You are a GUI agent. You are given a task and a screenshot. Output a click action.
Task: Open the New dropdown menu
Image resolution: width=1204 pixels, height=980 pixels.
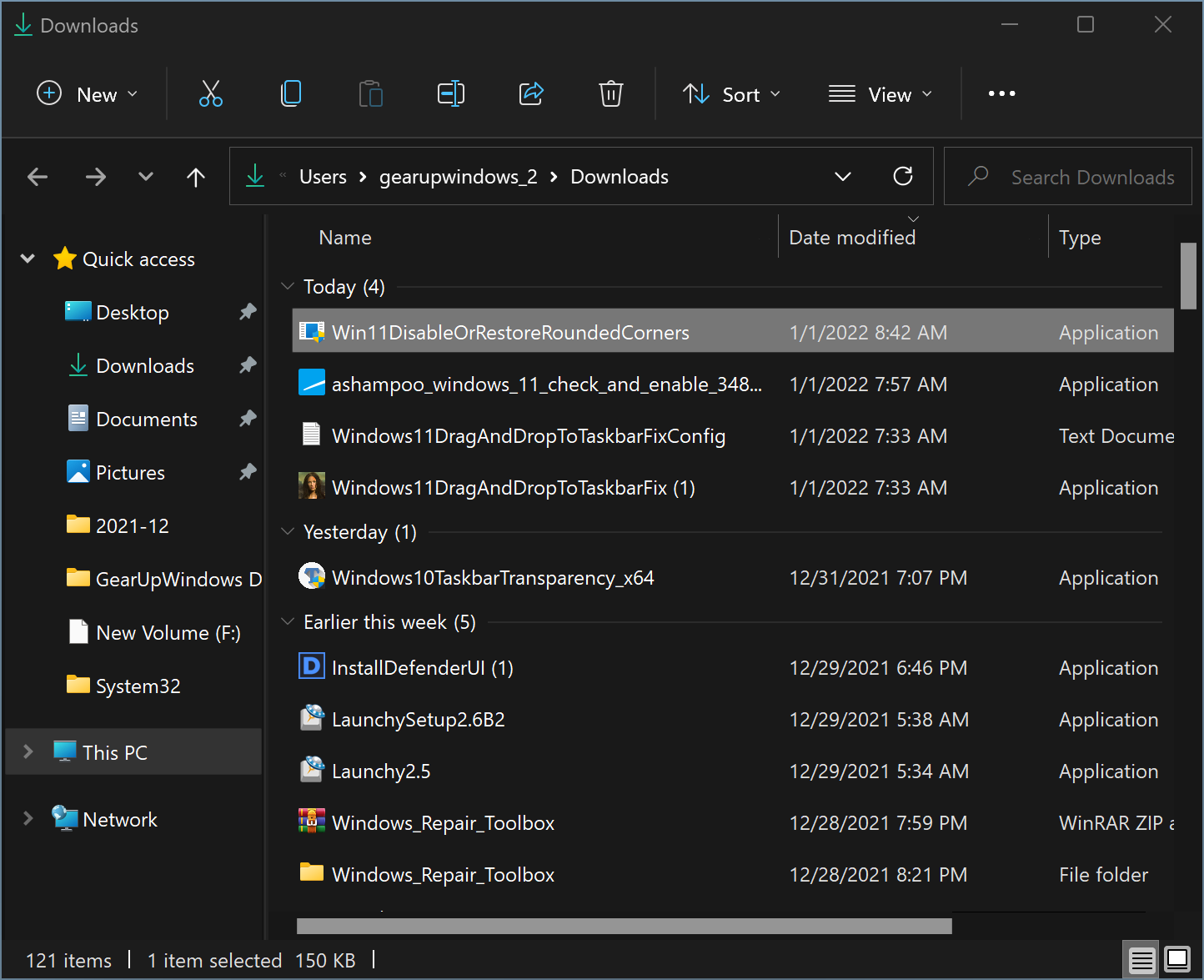pyautogui.click(x=88, y=94)
